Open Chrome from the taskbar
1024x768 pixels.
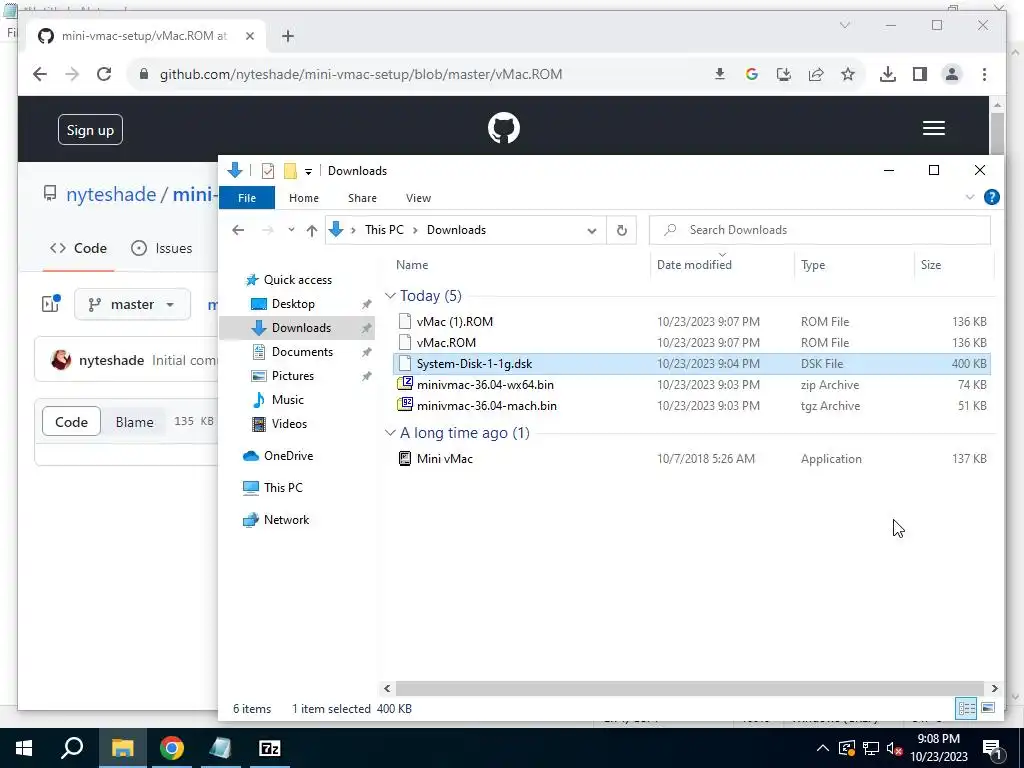(172, 748)
